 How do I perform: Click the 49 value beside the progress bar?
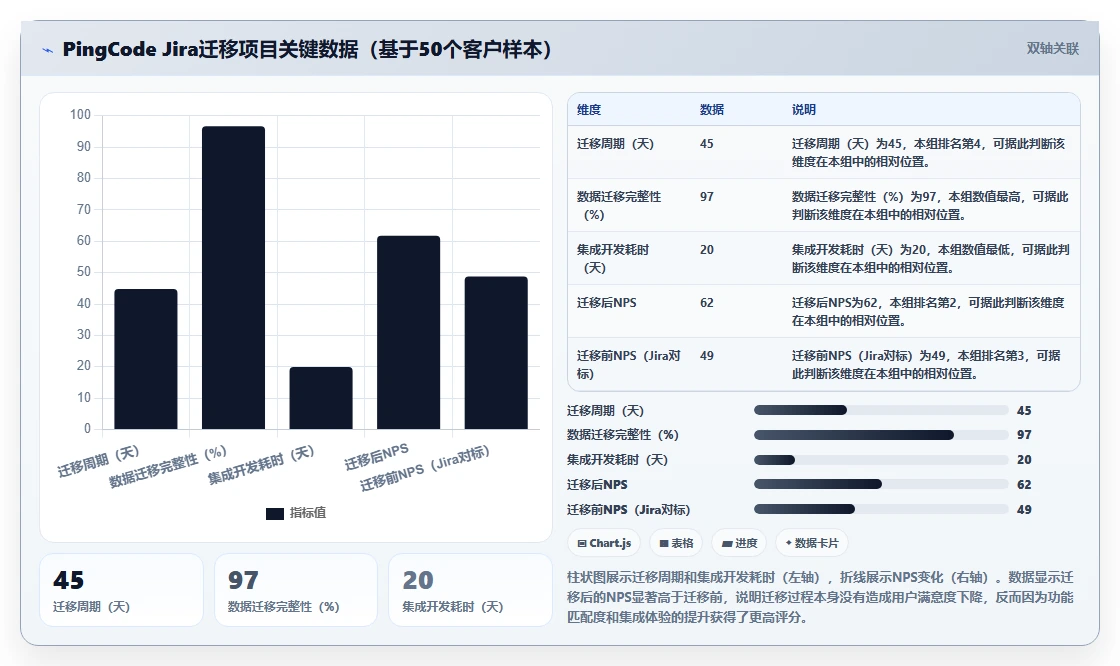[x=1024, y=510]
